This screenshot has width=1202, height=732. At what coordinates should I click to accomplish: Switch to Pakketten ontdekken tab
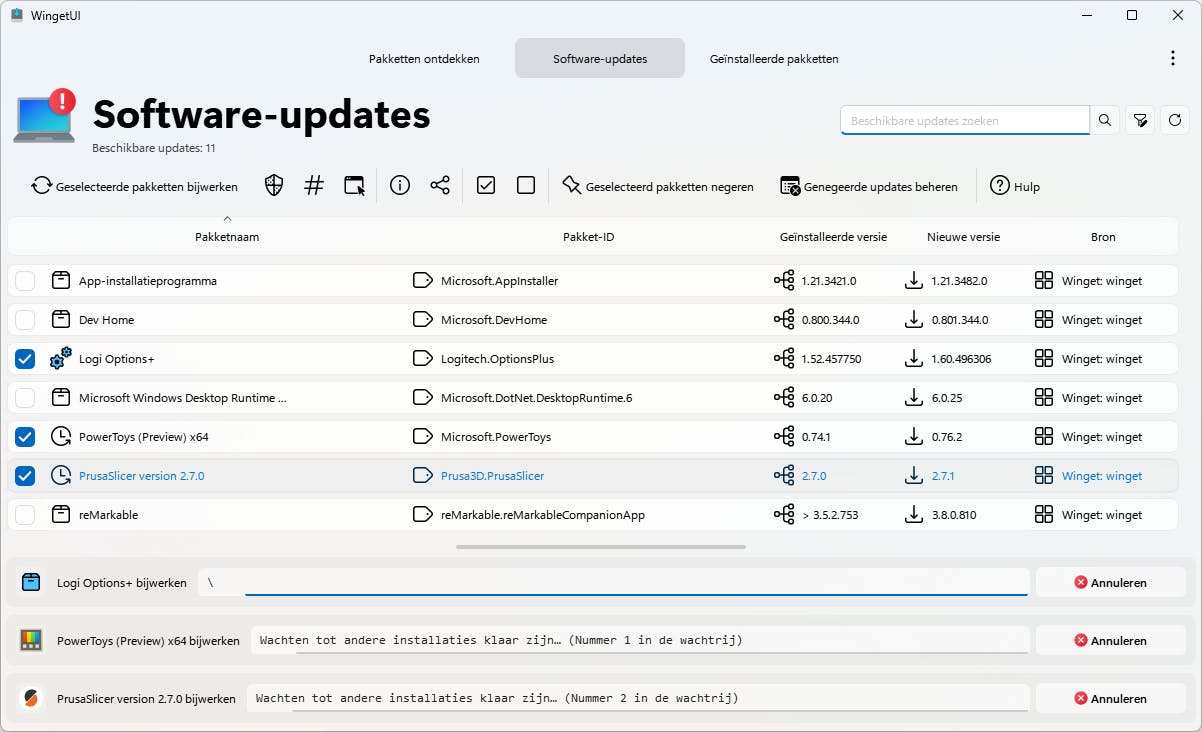pyautogui.click(x=424, y=59)
